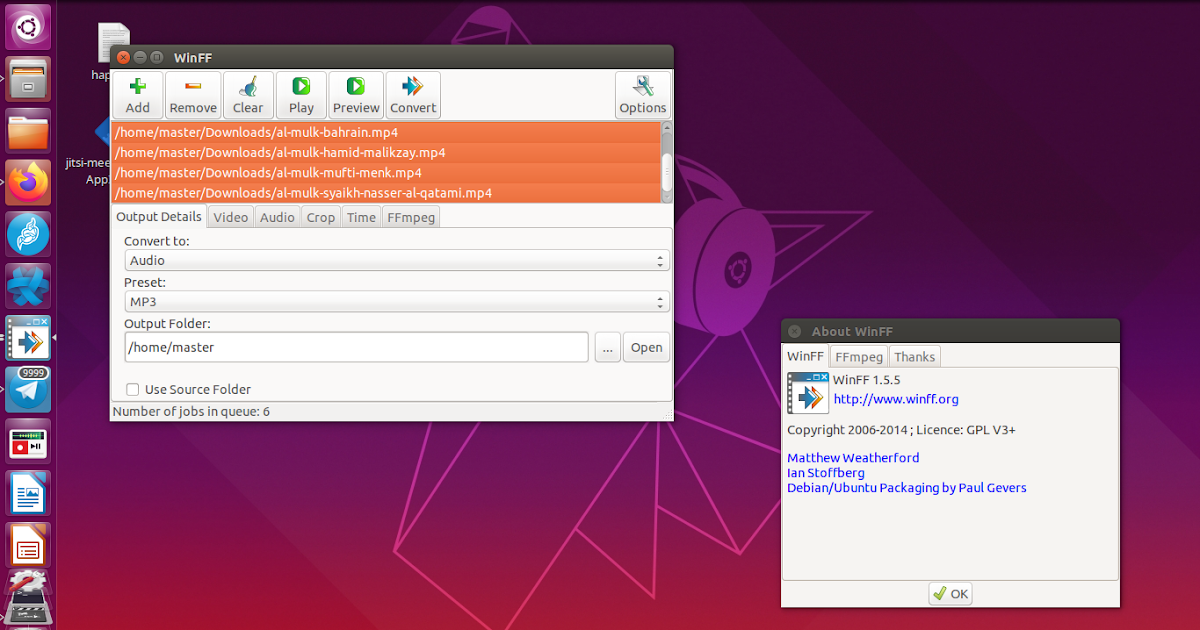Switch to the Audio tab
The image size is (1200, 630).
[x=278, y=217]
